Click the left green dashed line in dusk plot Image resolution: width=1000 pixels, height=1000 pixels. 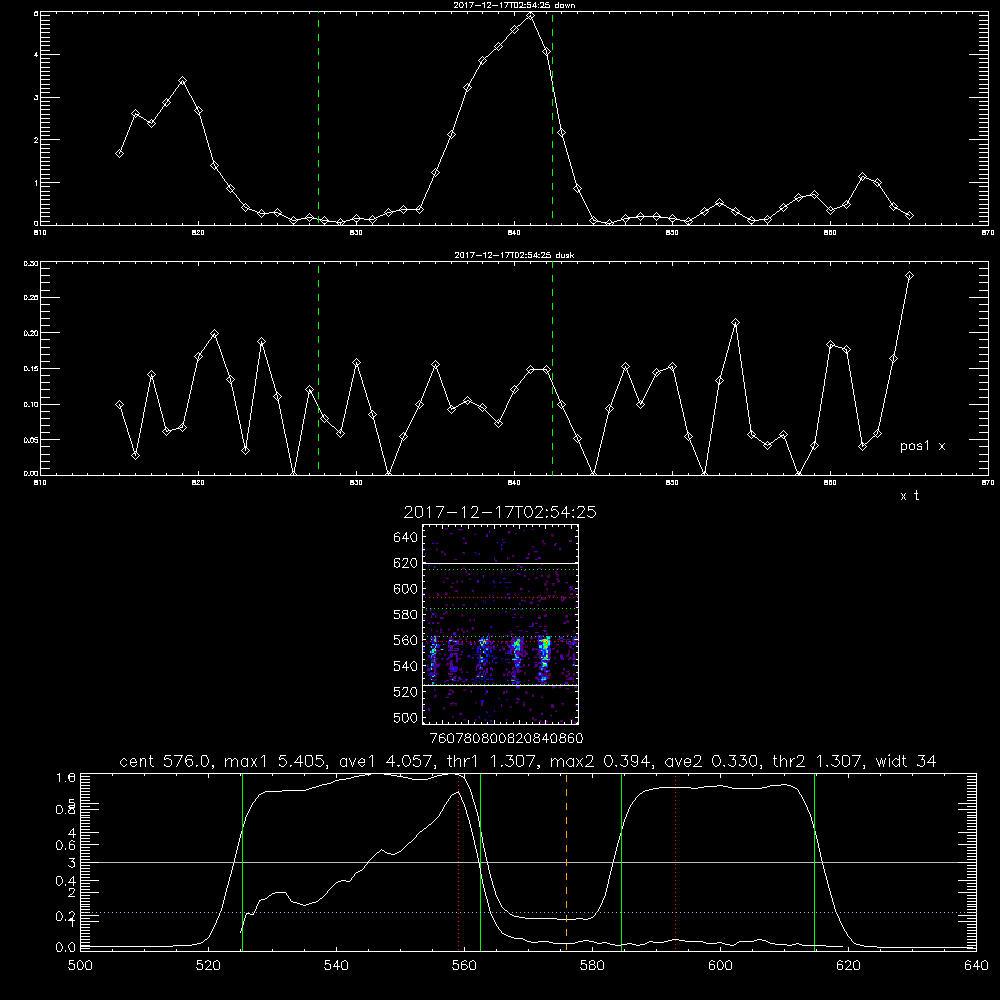point(318,368)
